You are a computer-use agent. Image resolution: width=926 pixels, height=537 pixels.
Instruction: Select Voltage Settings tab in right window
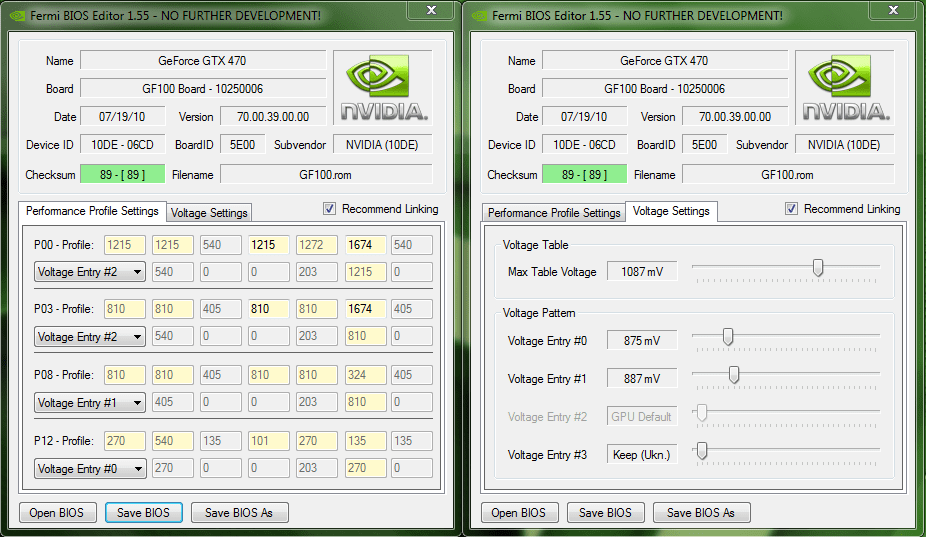click(671, 211)
